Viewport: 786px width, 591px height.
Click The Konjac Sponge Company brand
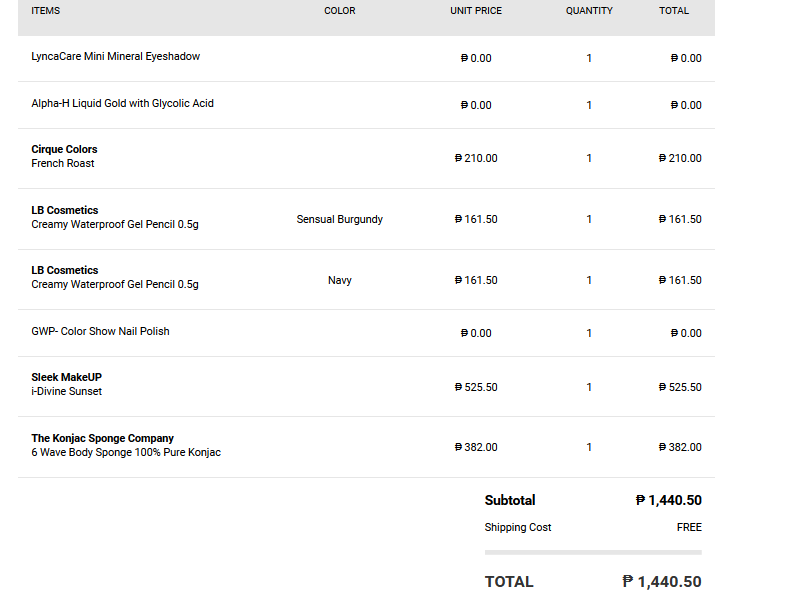[x=102, y=438]
